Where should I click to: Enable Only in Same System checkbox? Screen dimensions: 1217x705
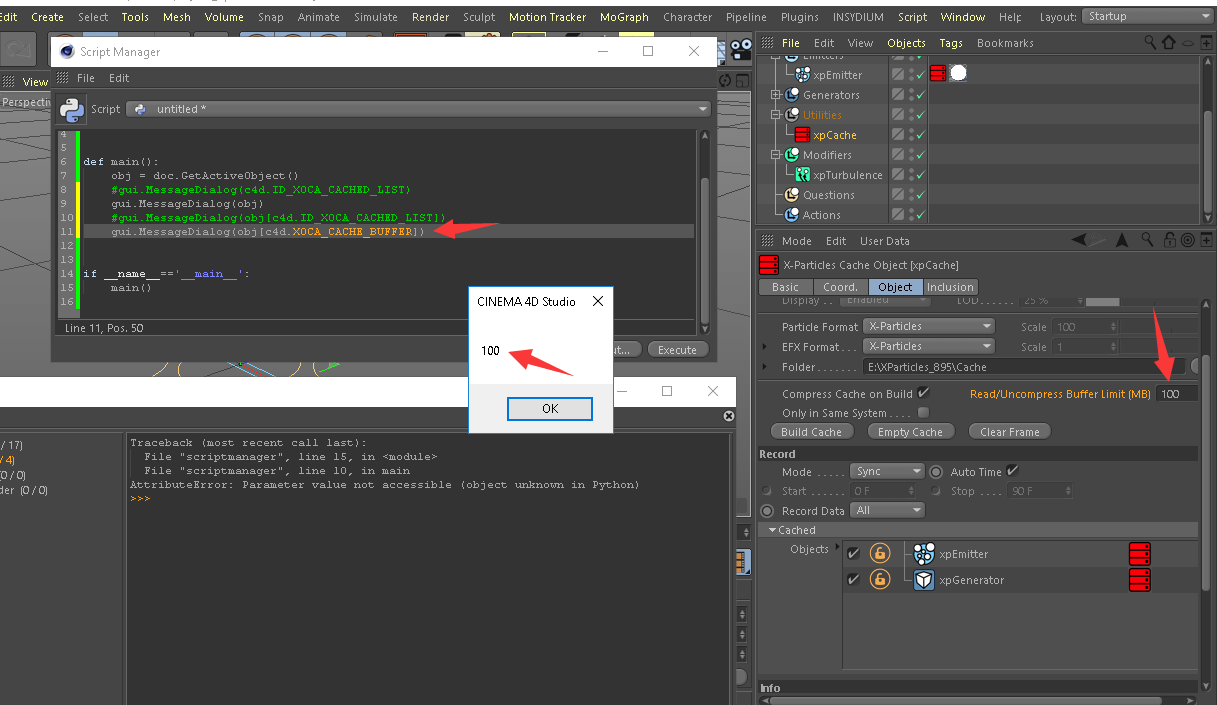pos(923,412)
